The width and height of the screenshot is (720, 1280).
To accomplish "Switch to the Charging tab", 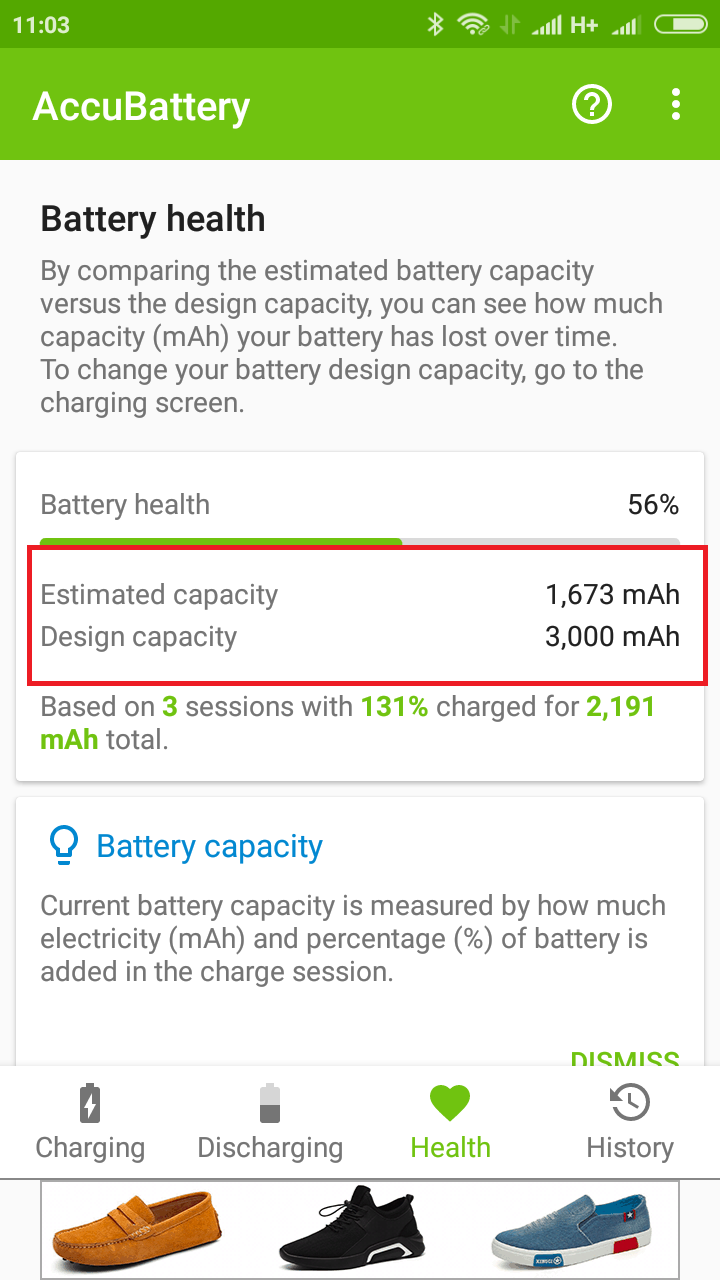I will pos(90,1122).
